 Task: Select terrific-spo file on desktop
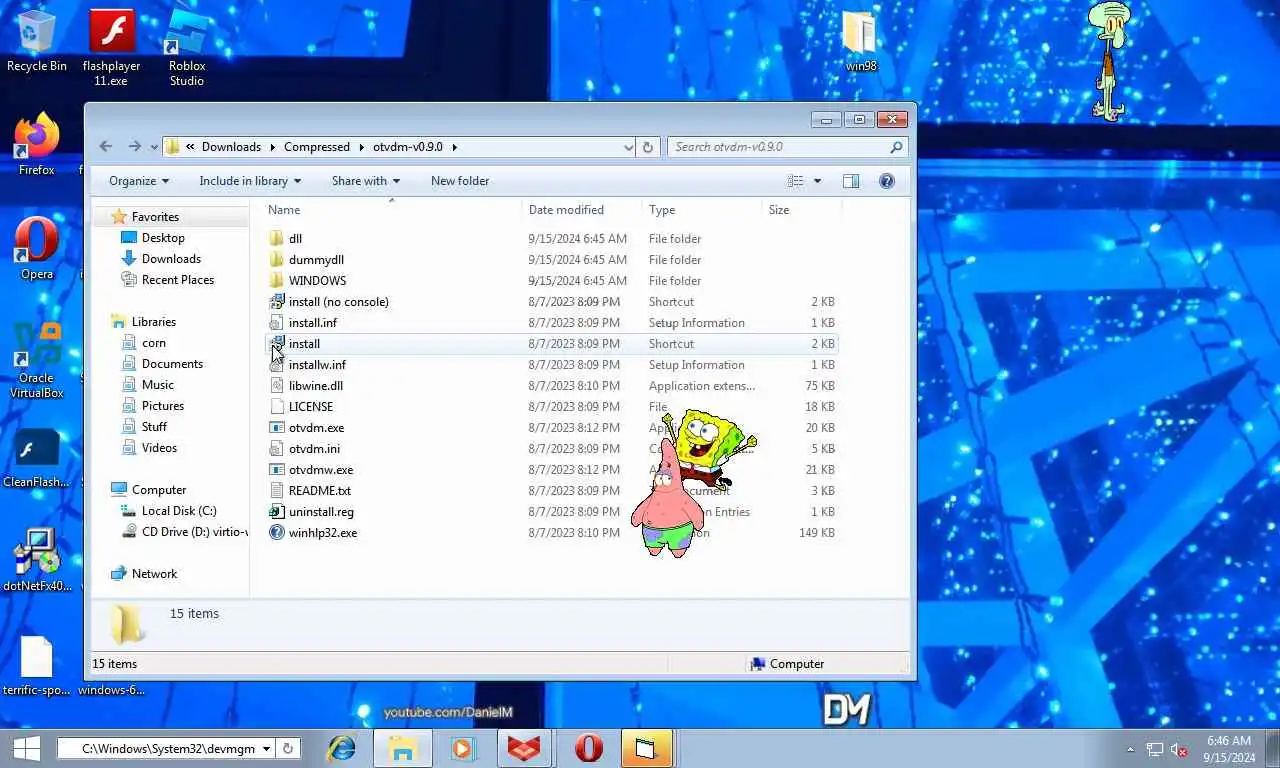37,665
